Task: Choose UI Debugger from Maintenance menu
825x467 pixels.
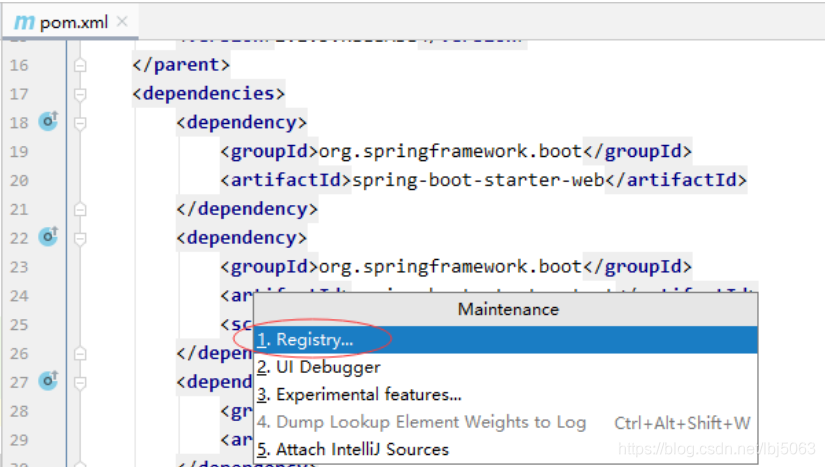Action: (x=506, y=367)
